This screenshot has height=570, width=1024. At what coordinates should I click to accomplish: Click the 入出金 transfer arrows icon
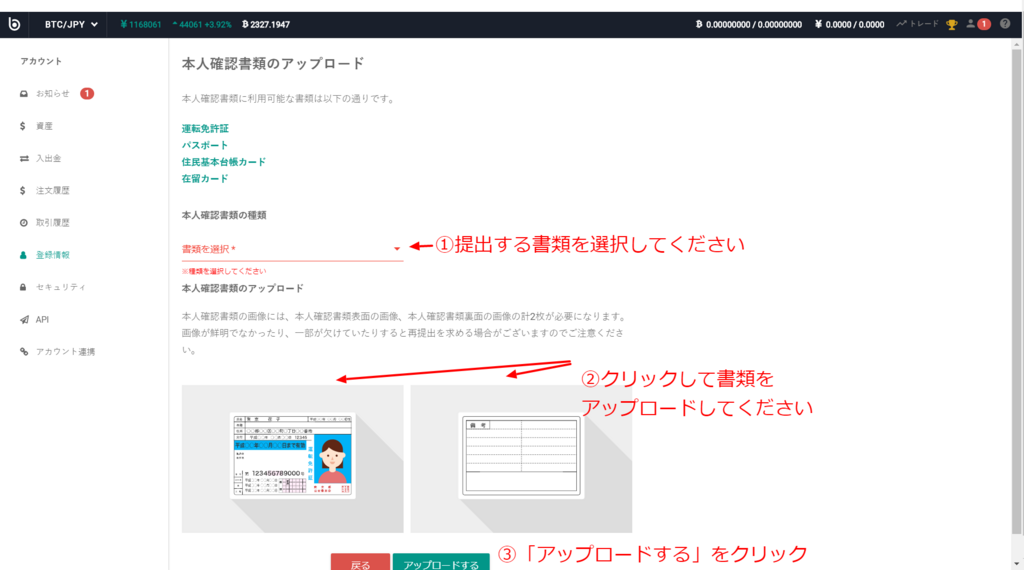[24, 159]
